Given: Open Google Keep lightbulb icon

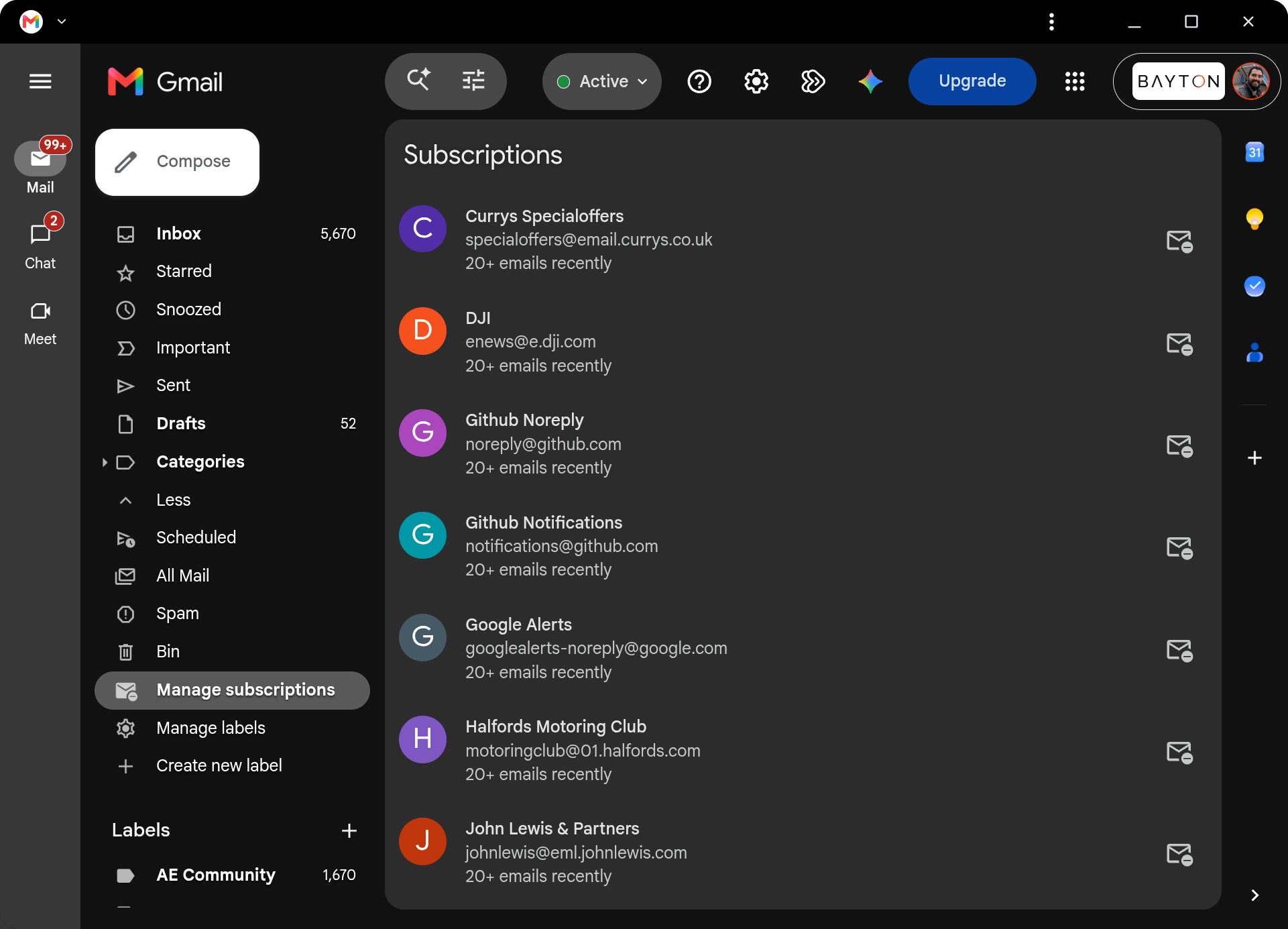Looking at the screenshot, I should pyautogui.click(x=1254, y=219).
